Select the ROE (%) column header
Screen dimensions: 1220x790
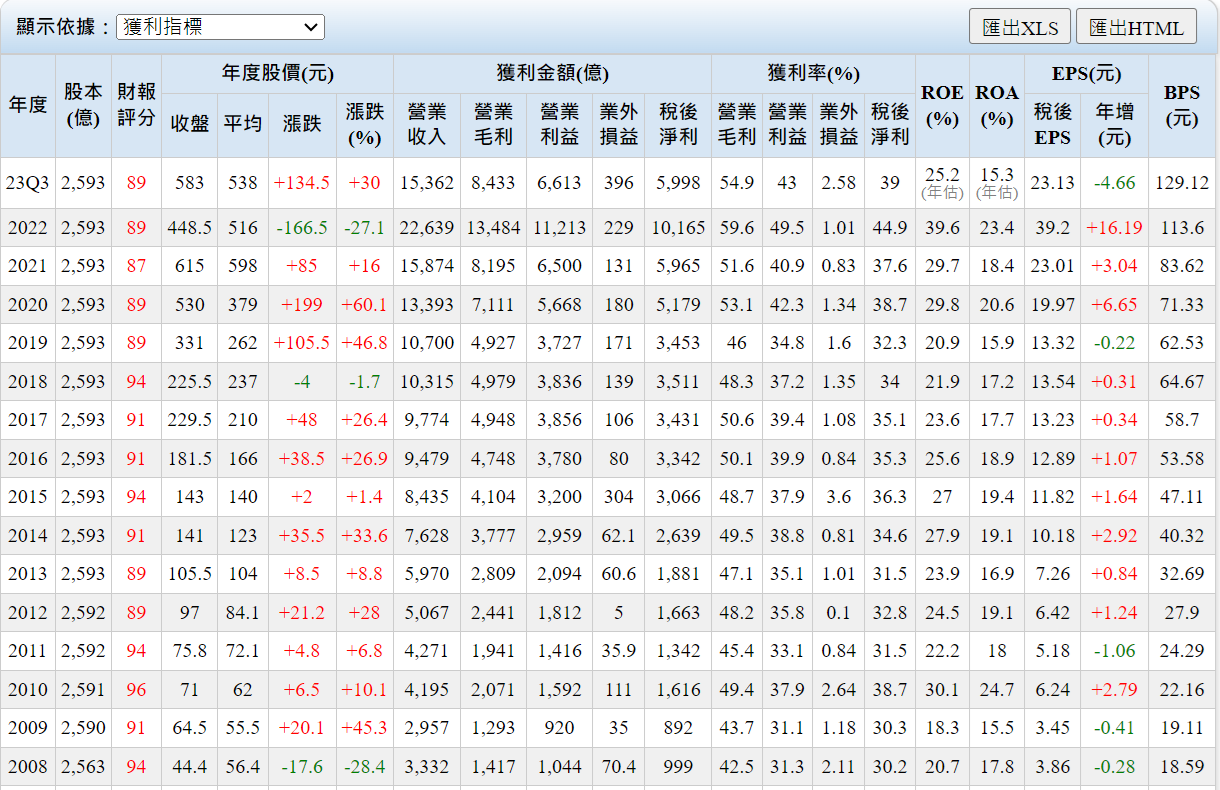tap(942, 105)
